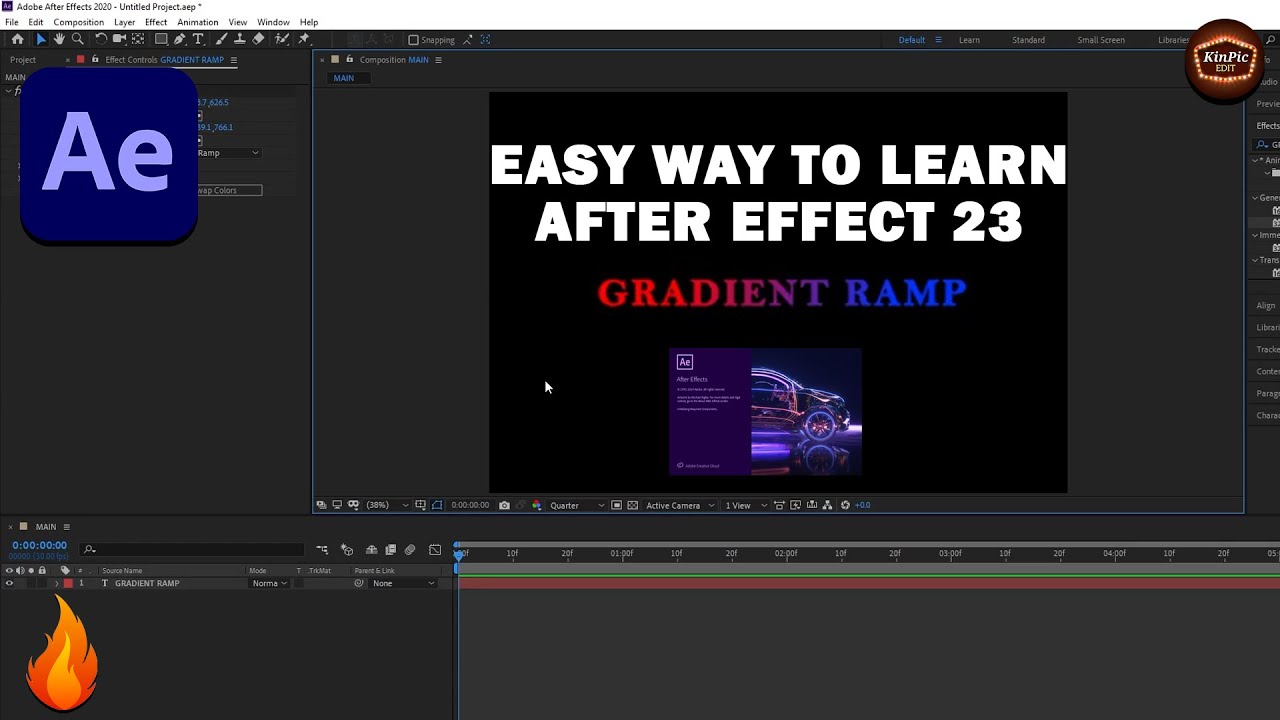The image size is (1280, 720).
Task: Switch to the Learn workspace
Action: [969, 40]
